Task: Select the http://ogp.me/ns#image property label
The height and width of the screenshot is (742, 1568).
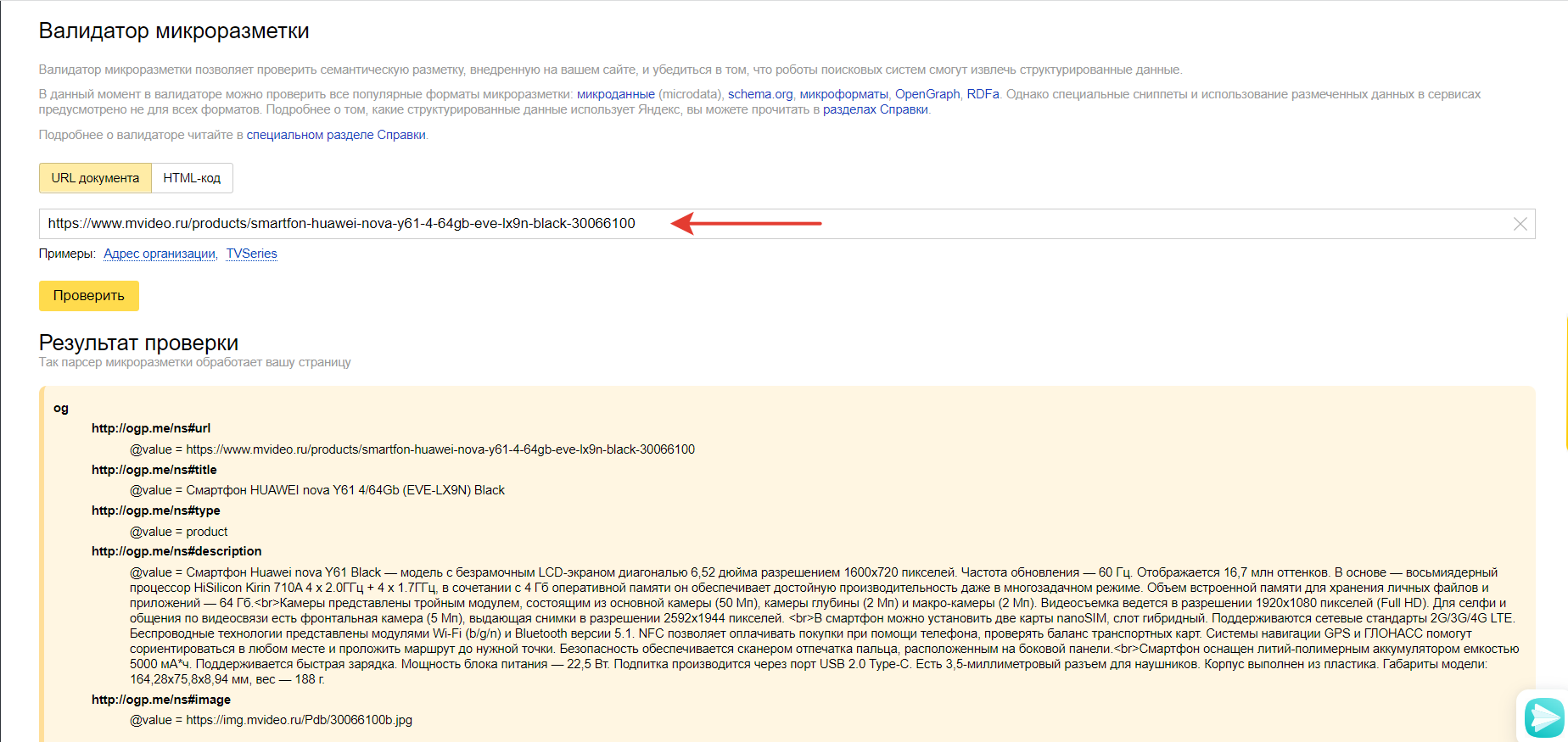Action: coord(161,700)
